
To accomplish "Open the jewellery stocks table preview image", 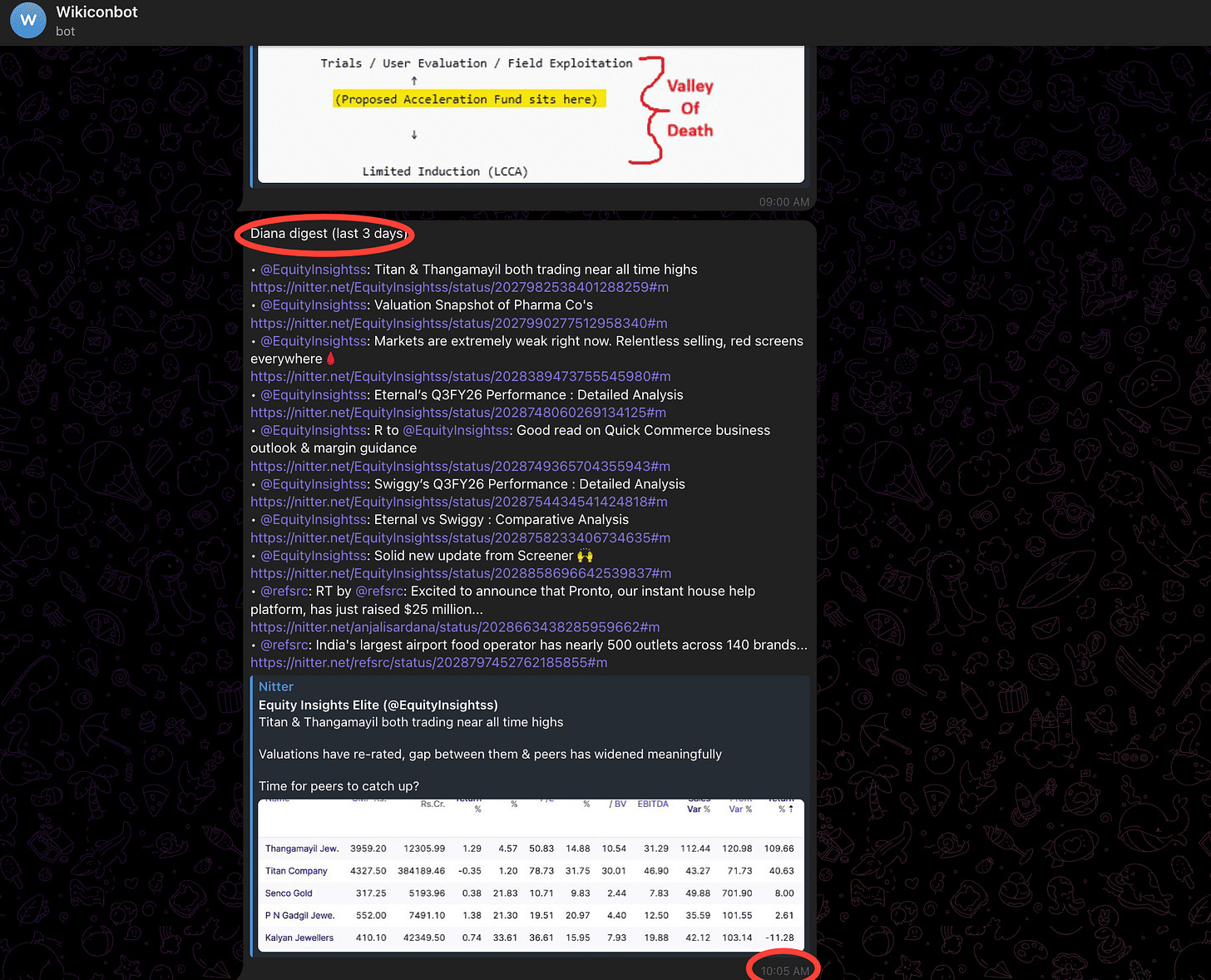I will click(x=531, y=877).
